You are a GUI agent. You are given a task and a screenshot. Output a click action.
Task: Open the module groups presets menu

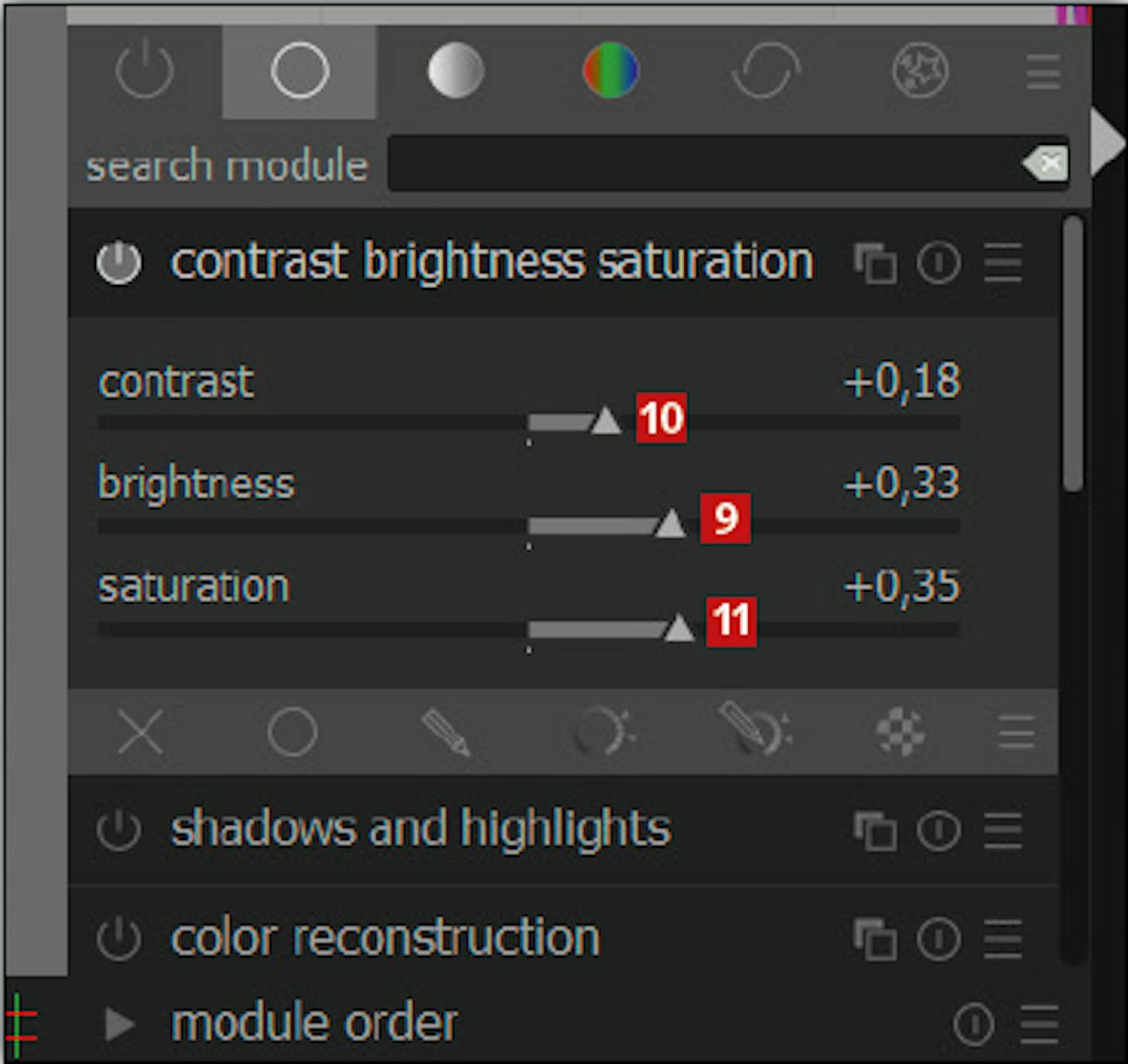pyautogui.click(x=1043, y=71)
